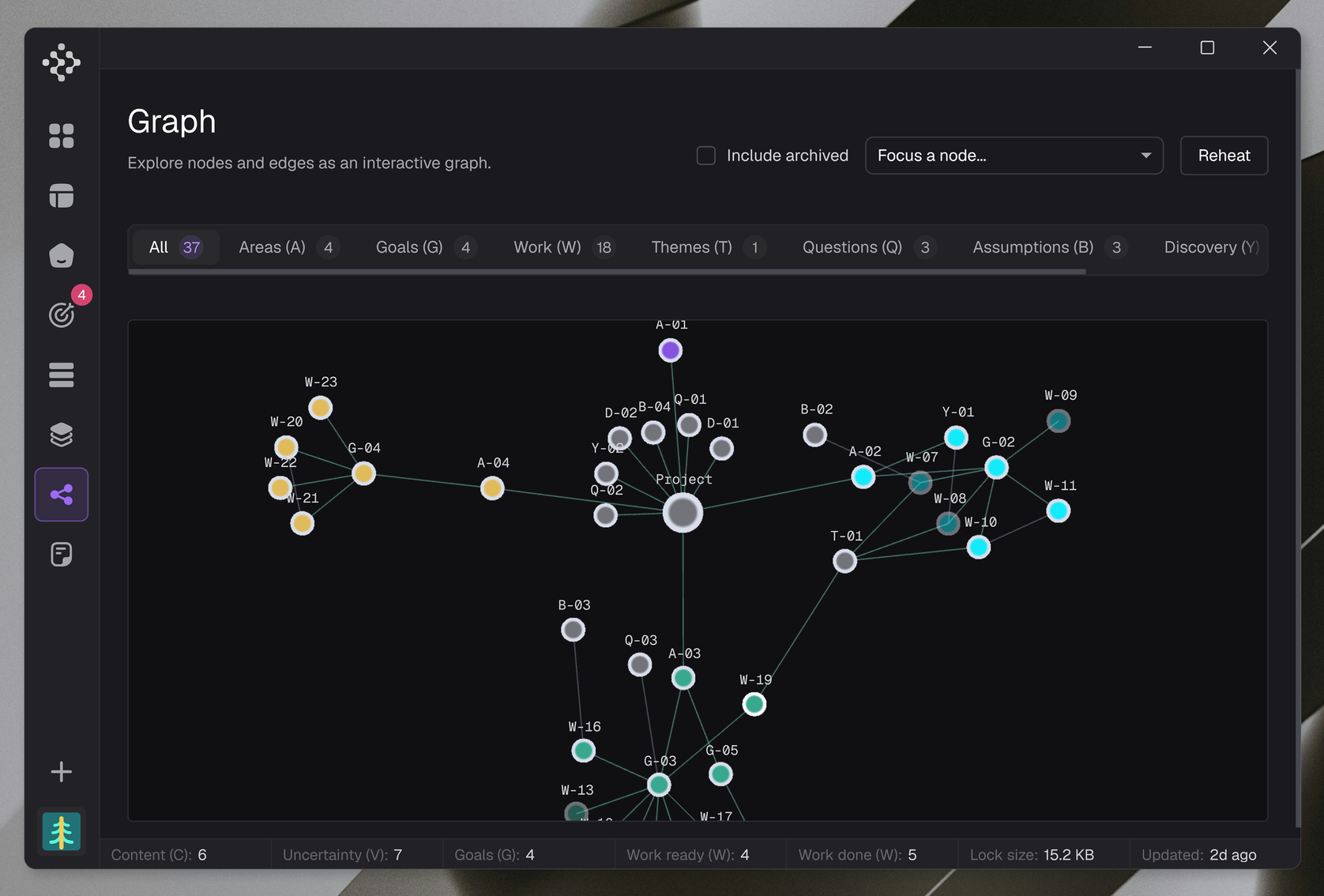Click the Lock size 15.2 KB status entry
The image size is (1324, 896).
coord(1032,855)
